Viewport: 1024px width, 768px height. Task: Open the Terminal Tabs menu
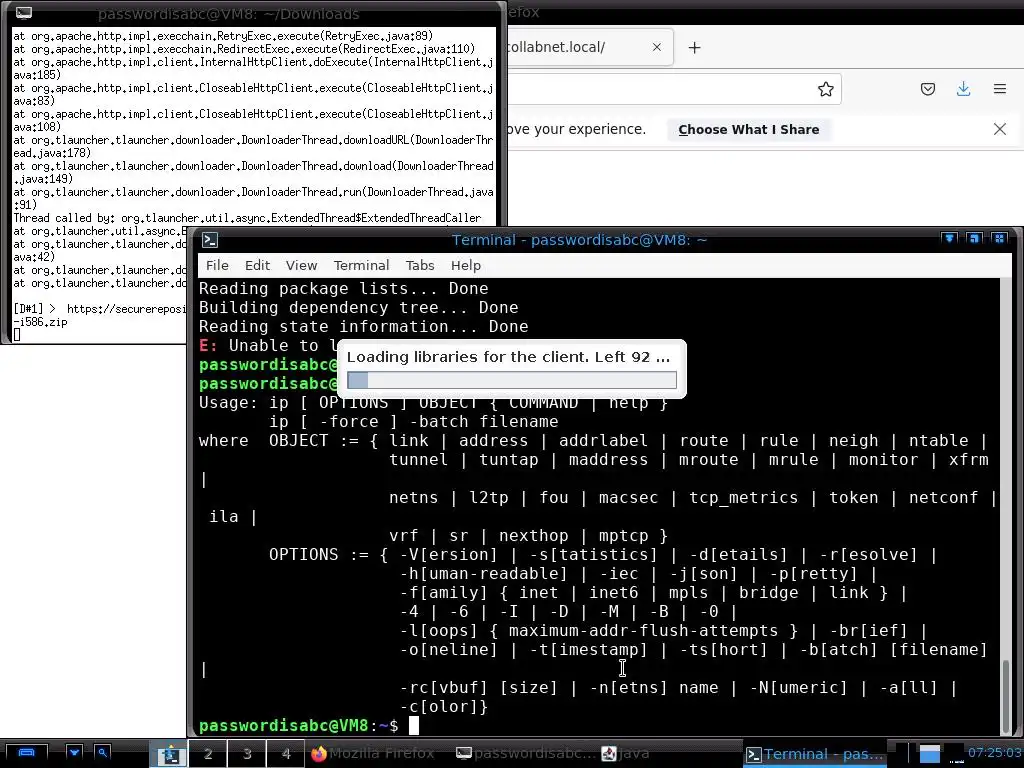click(419, 265)
